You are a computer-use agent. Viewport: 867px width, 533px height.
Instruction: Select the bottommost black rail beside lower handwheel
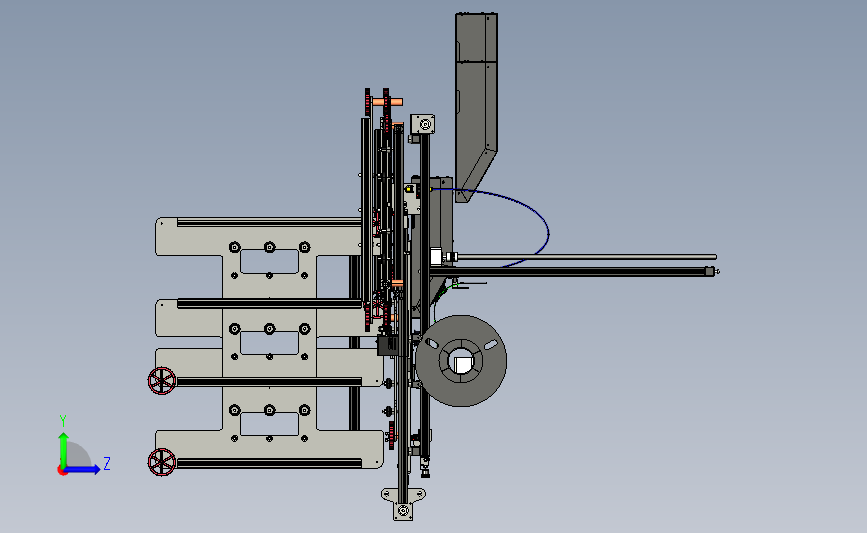pyautogui.click(x=269, y=463)
